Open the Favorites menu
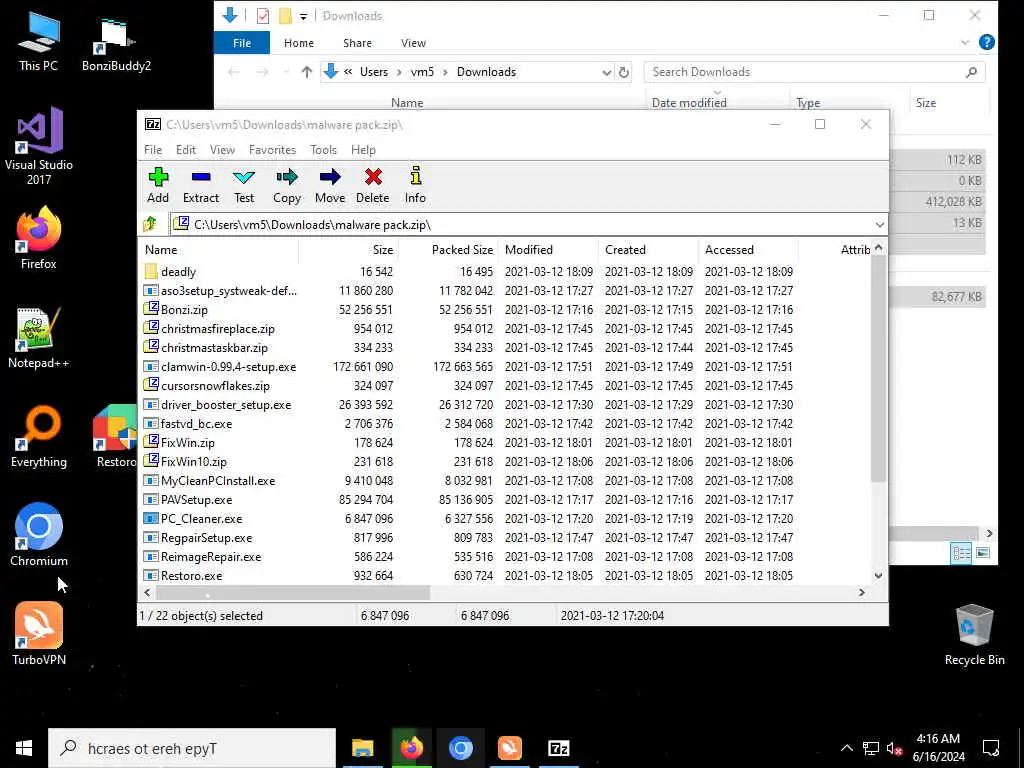Image resolution: width=1024 pixels, height=768 pixels. pos(272,150)
